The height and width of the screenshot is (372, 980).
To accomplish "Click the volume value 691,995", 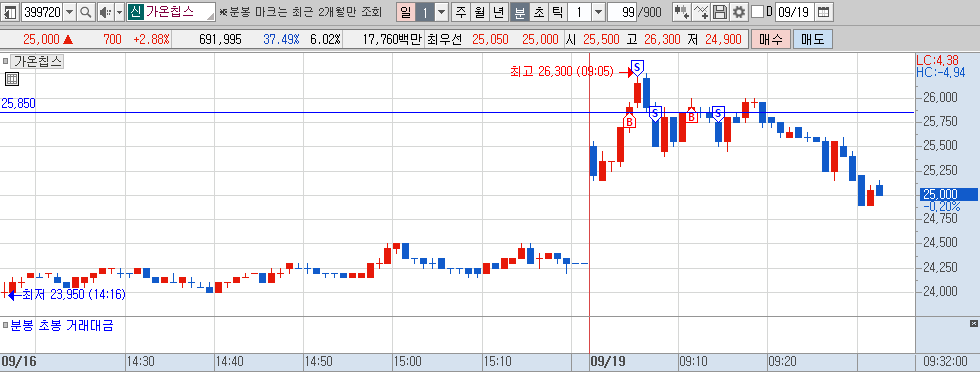I will (x=220, y=39).
